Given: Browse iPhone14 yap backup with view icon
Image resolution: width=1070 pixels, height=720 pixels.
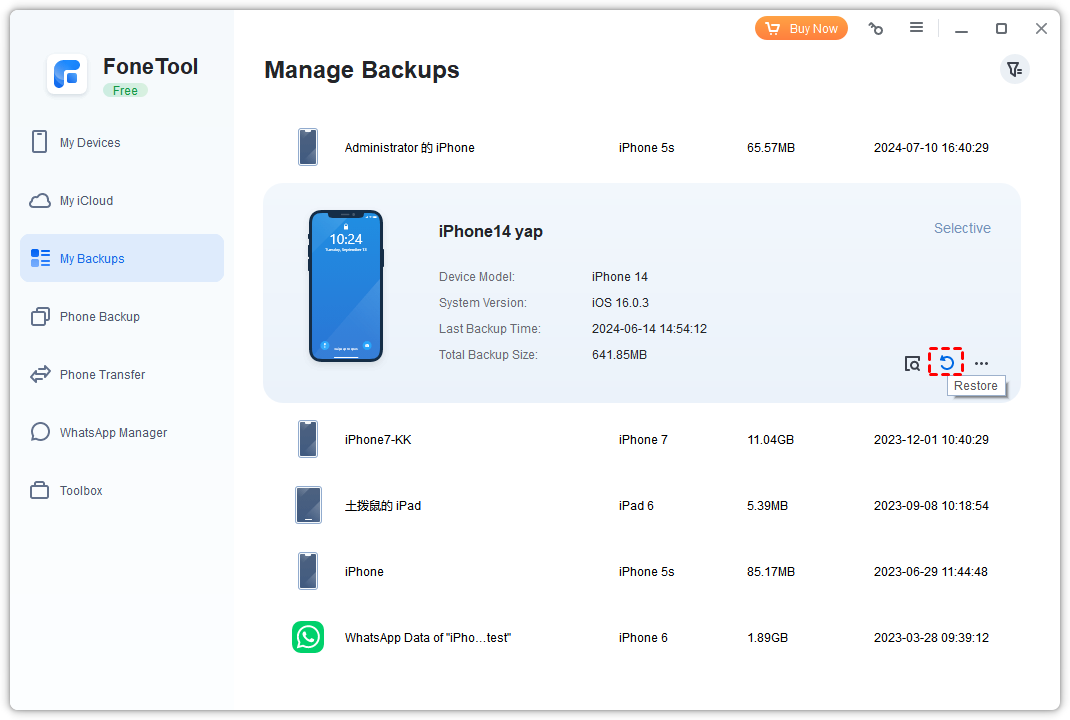Looking at the screenshot, I should pos(912,364).
